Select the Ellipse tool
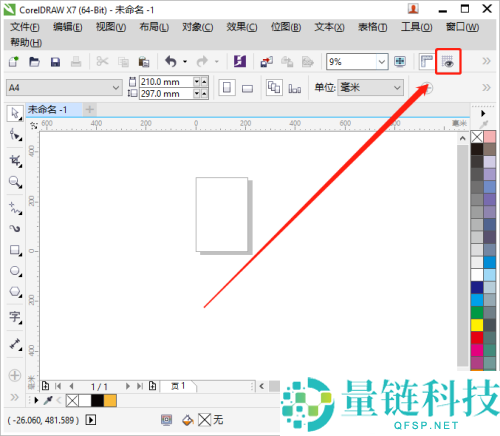Viewport: 500px width, 436px height. coord(15,271)
